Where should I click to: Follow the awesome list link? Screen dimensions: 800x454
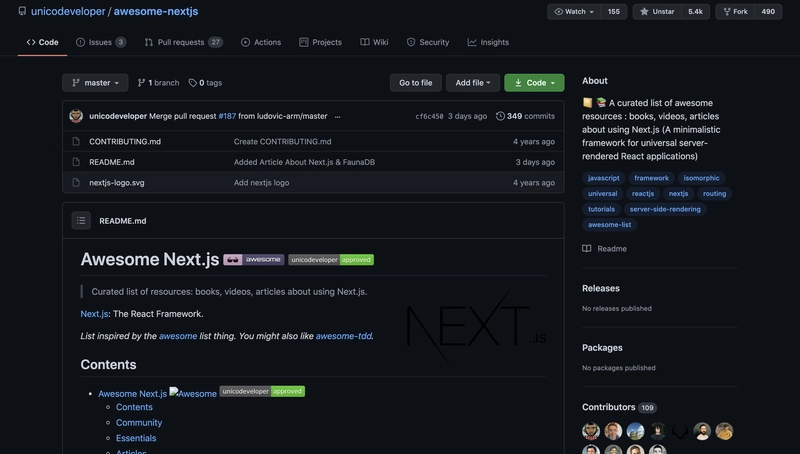[178, 336]
